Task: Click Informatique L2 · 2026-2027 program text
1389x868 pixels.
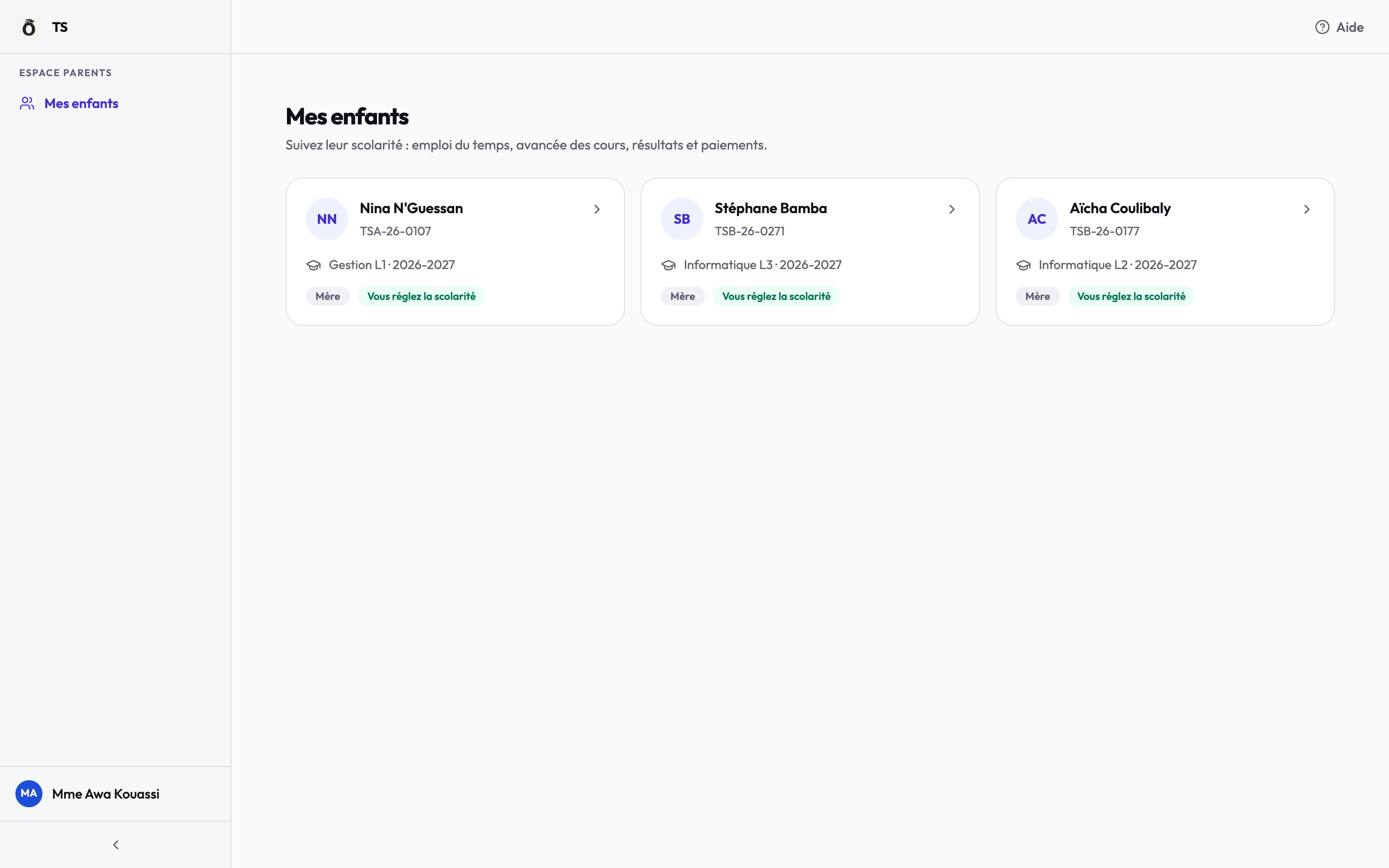Action: [1117, 265]
